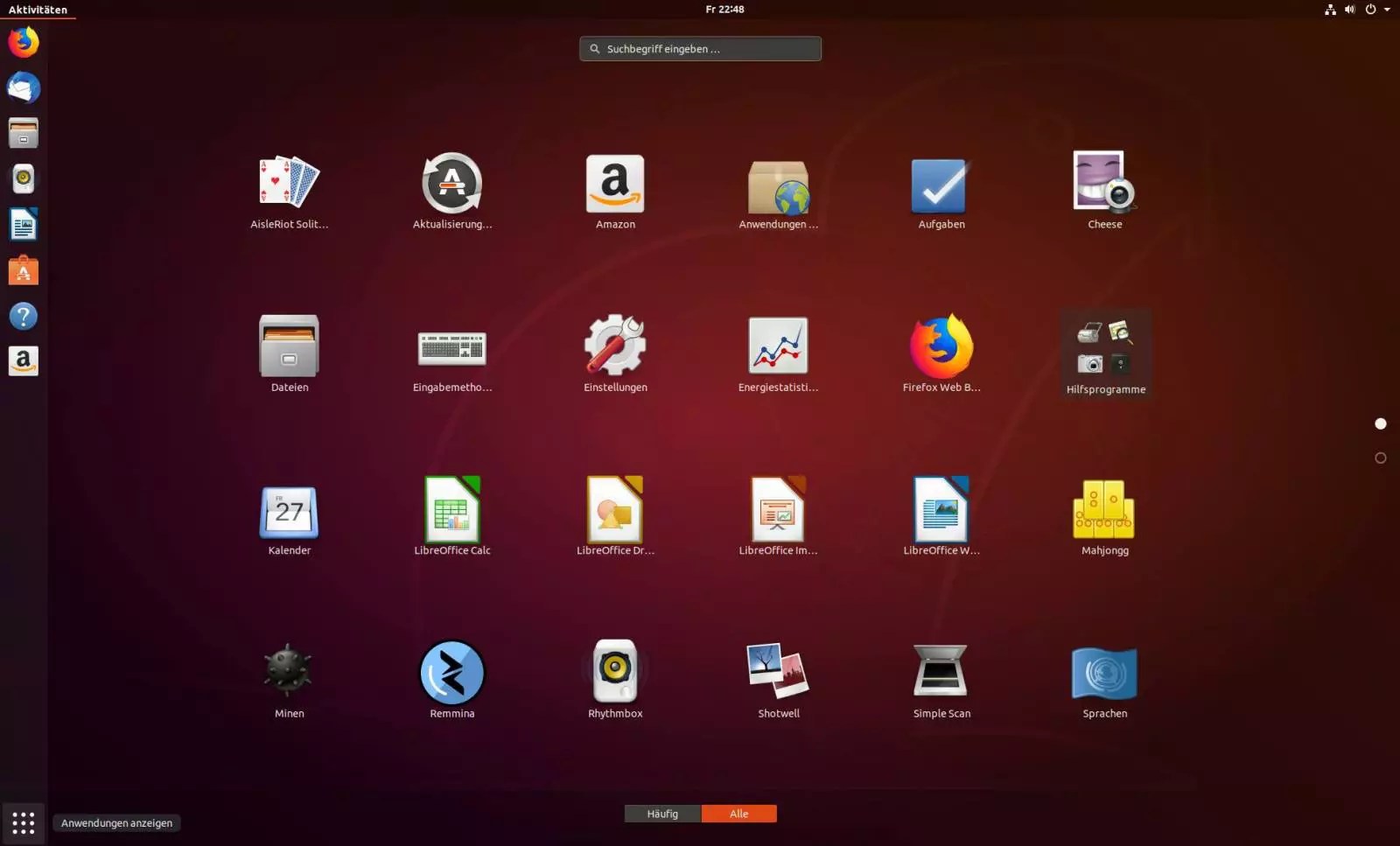
Task: Open the Aktualisierung app
Action: click(x=452, y=192)
